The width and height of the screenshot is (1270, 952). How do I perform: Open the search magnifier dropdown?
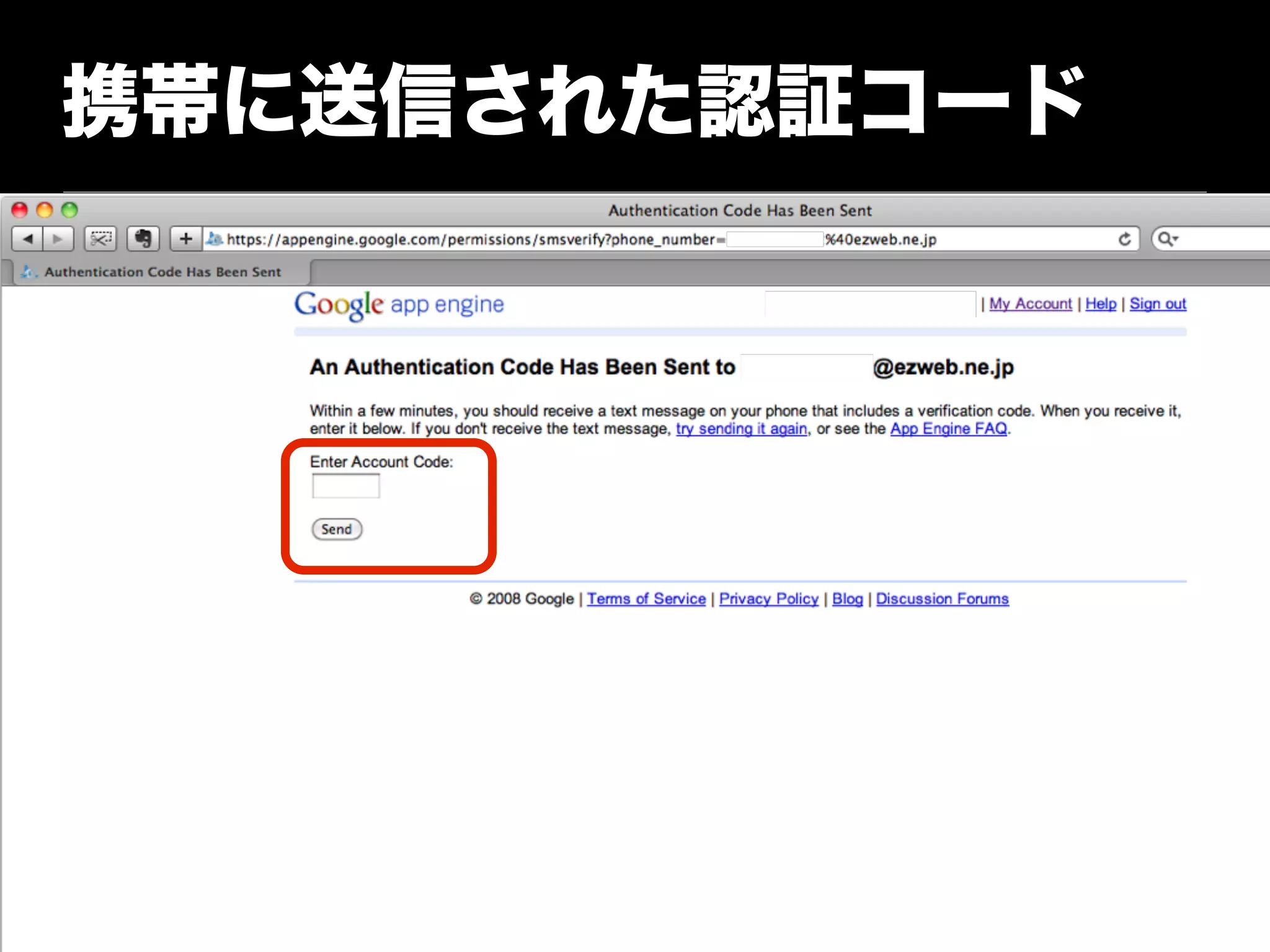[x=1168, y=239]
